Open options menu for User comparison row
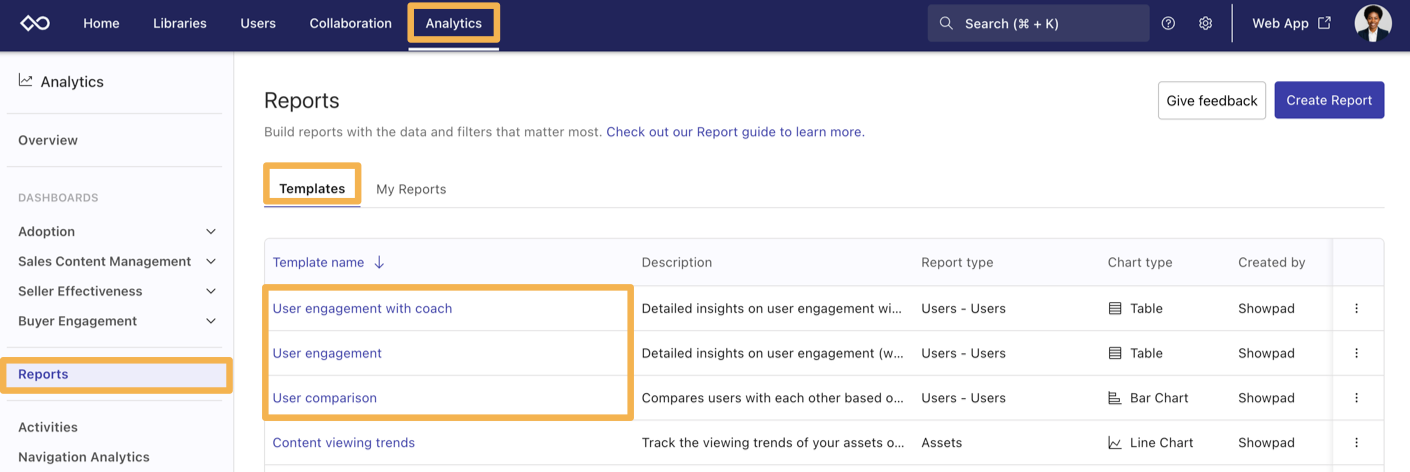This screenshot has width=1410, height=472. [x=1356, y=398]
